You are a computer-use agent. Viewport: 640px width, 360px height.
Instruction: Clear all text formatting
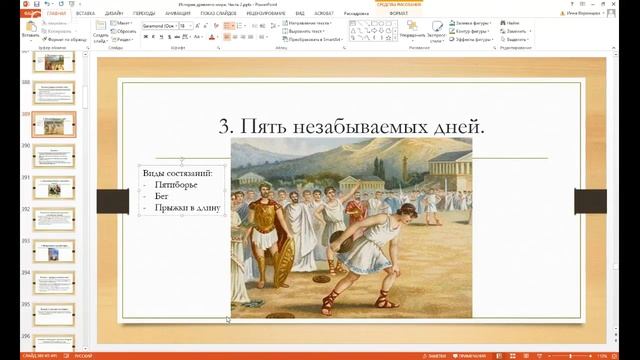coord(216,26)
